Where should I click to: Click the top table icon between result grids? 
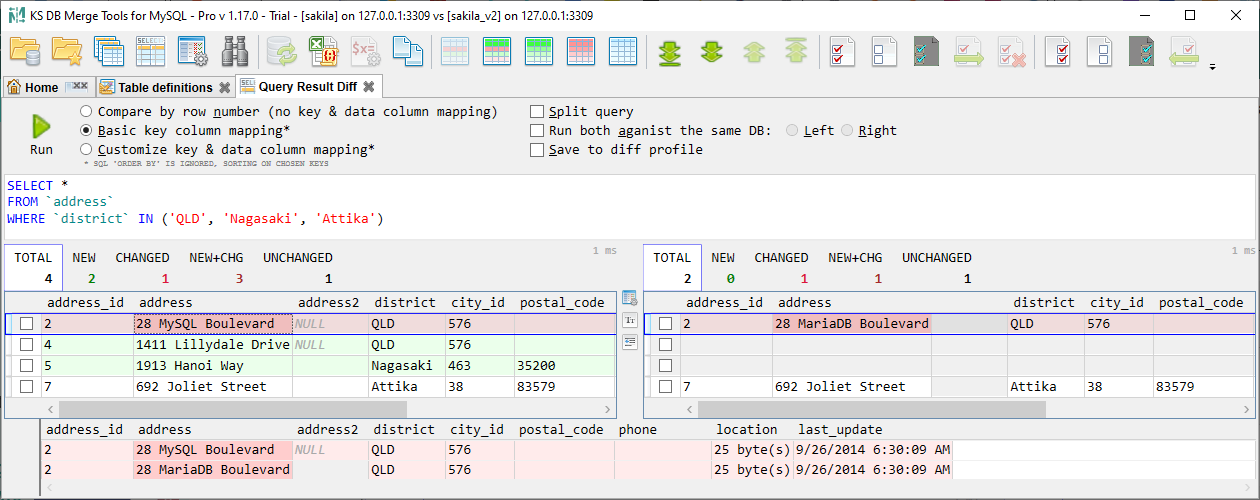[x=629, y=298]
